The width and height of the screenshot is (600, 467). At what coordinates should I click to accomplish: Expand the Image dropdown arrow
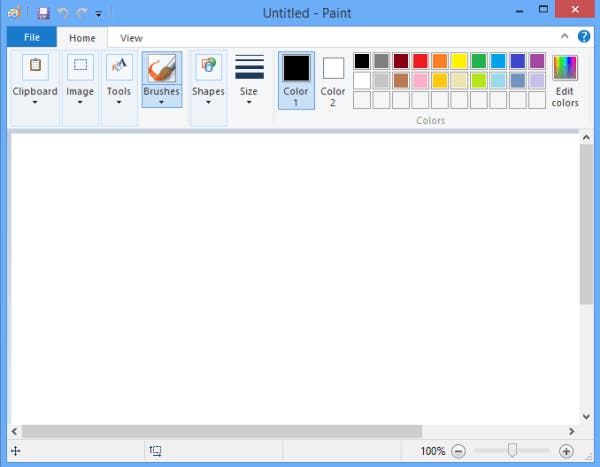click(80, 102)
